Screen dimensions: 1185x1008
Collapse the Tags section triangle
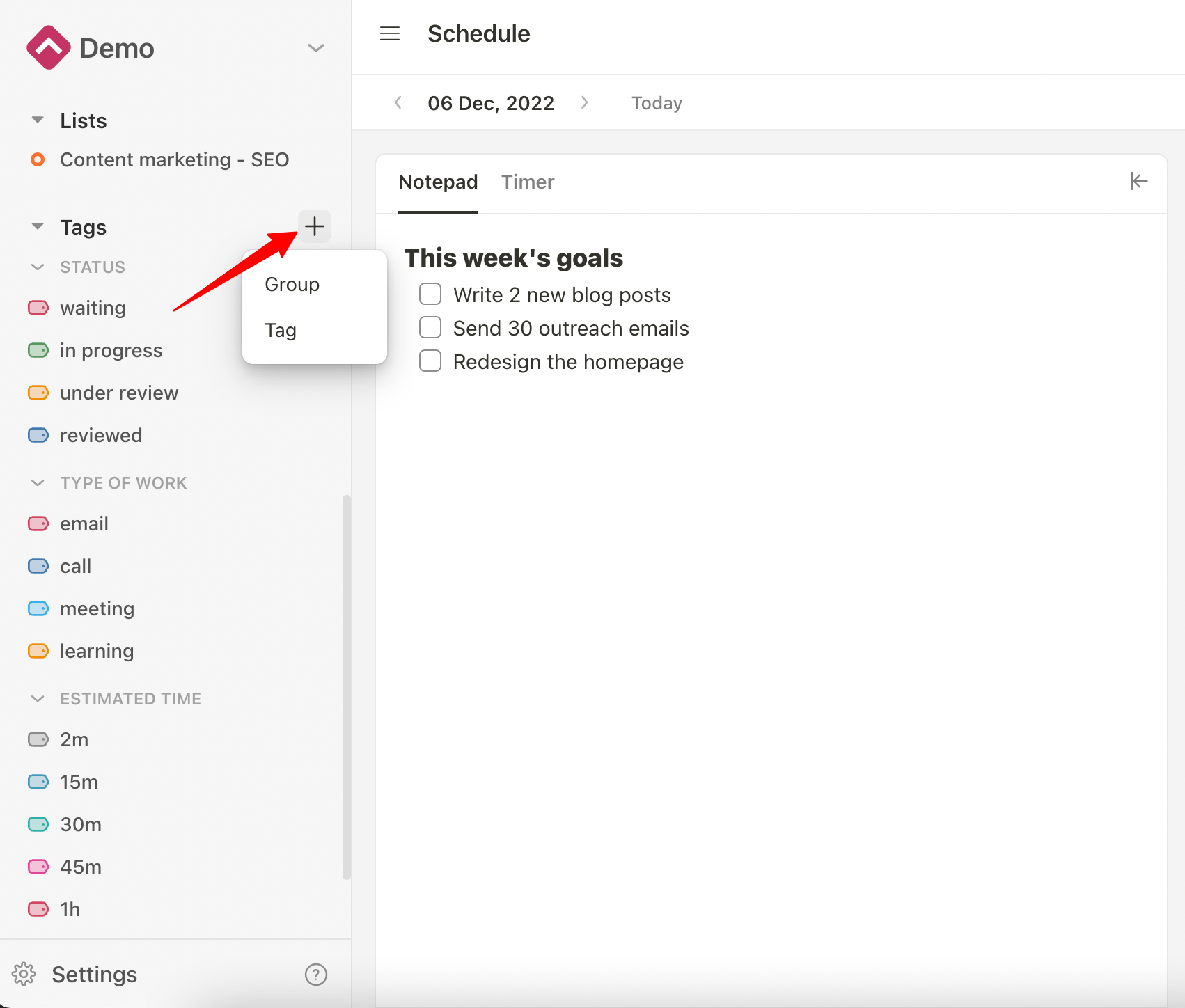tap(38, 226)
